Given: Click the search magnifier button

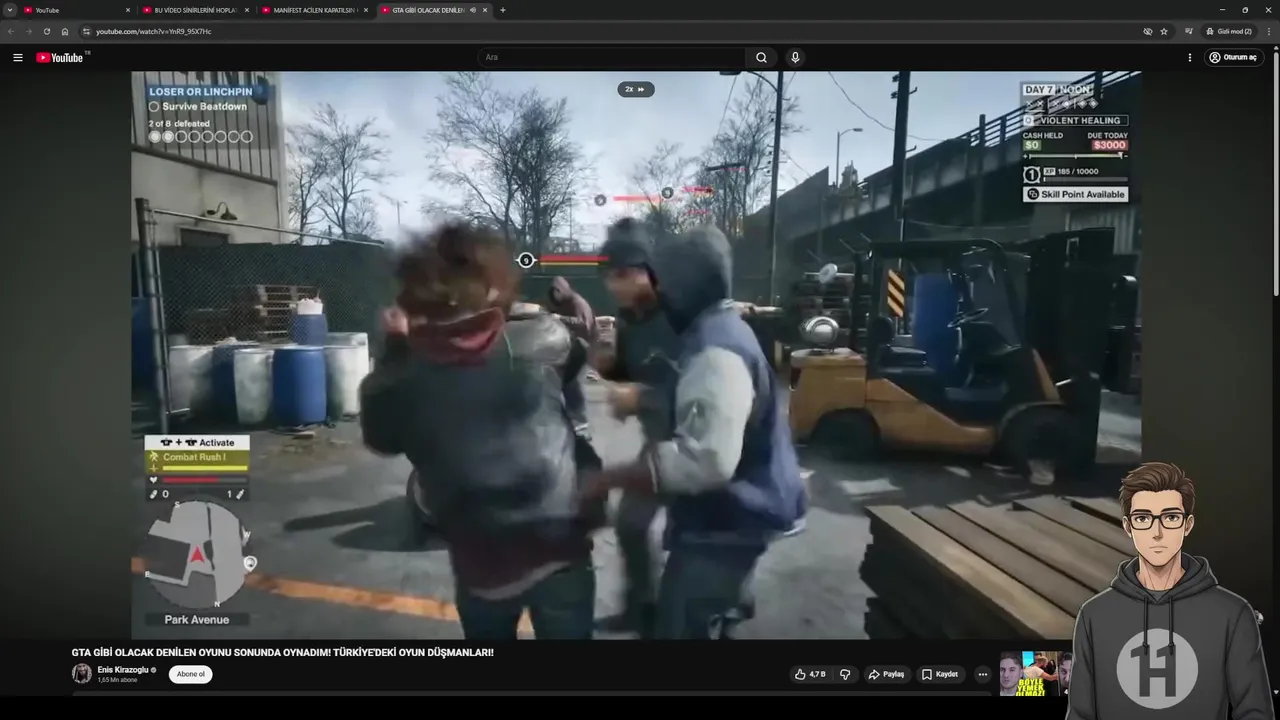Looking at the screenshot, I should (761, 57).
